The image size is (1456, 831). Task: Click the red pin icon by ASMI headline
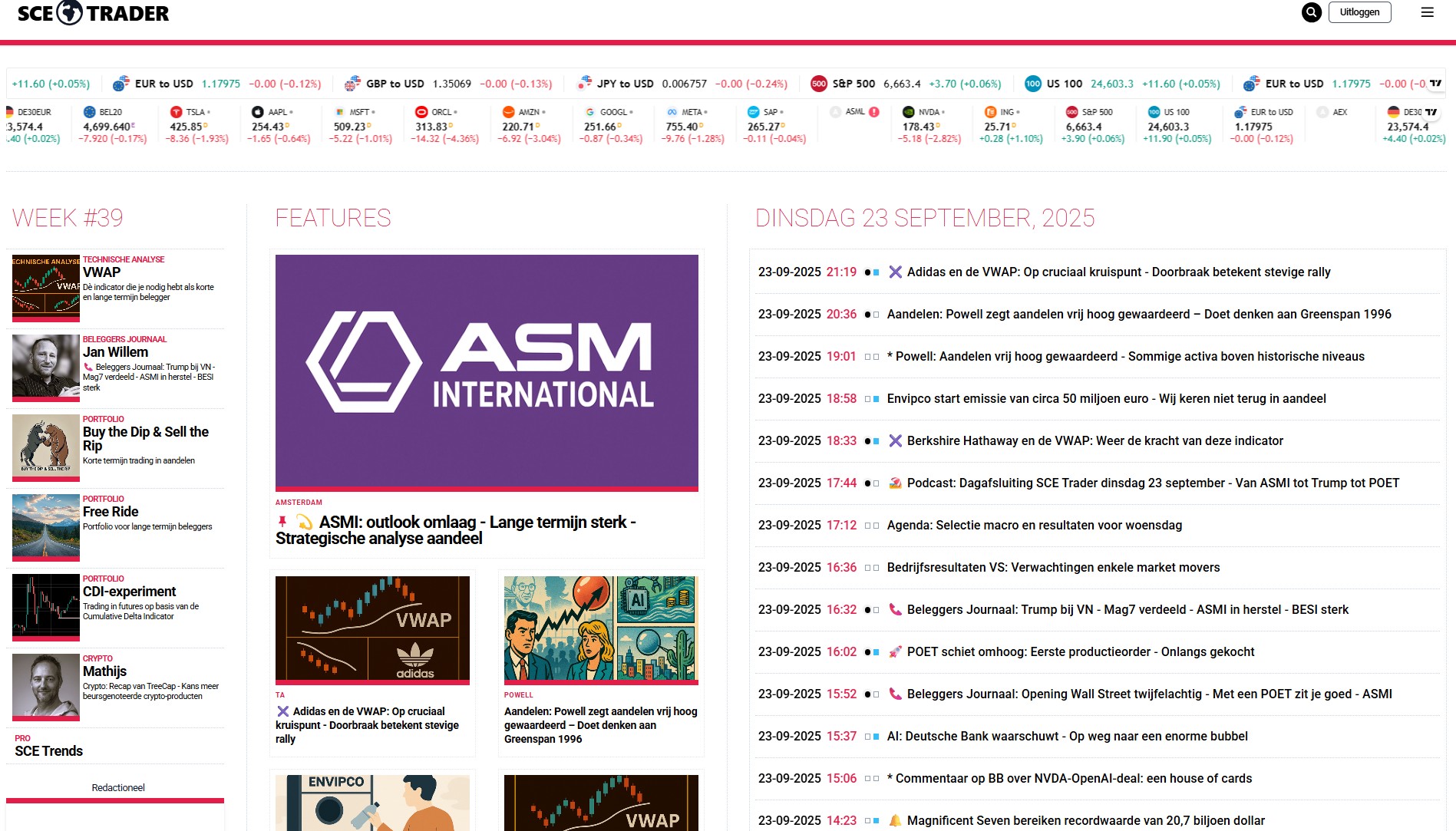tap(282, 522)
